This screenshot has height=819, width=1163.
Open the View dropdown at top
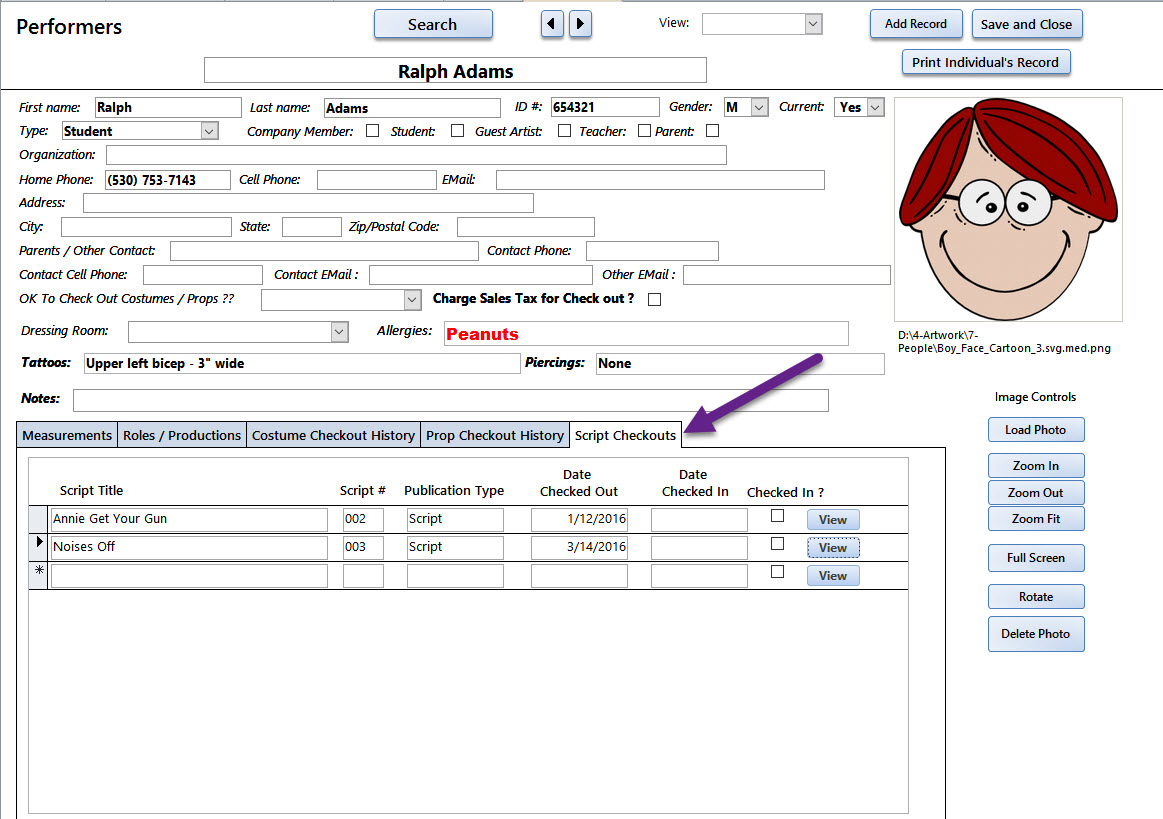(x=813, y=24)
